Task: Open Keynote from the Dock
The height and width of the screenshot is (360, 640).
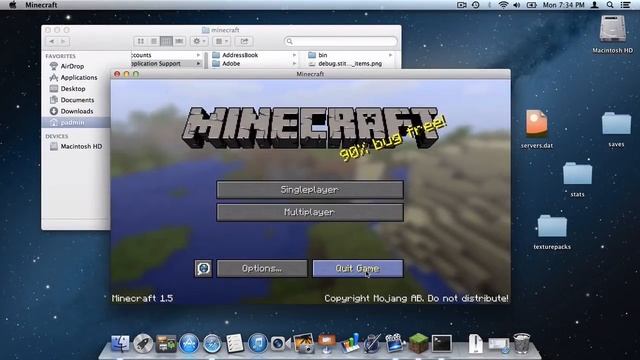Action: [x=327, y=343]
